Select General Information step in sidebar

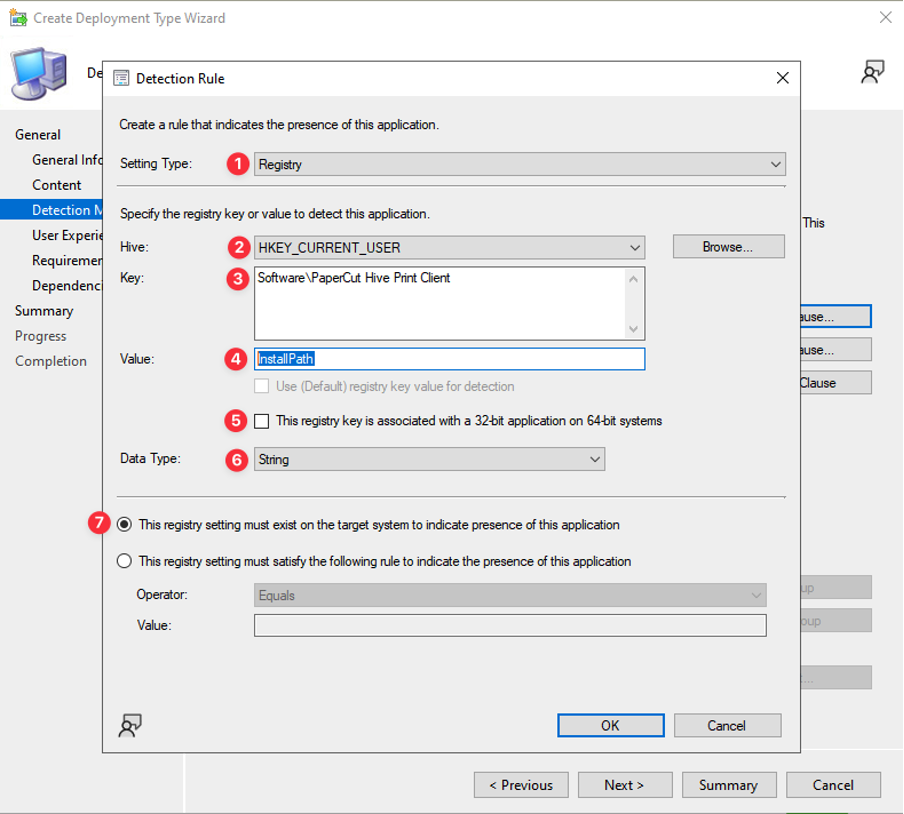tap(67, 160)
